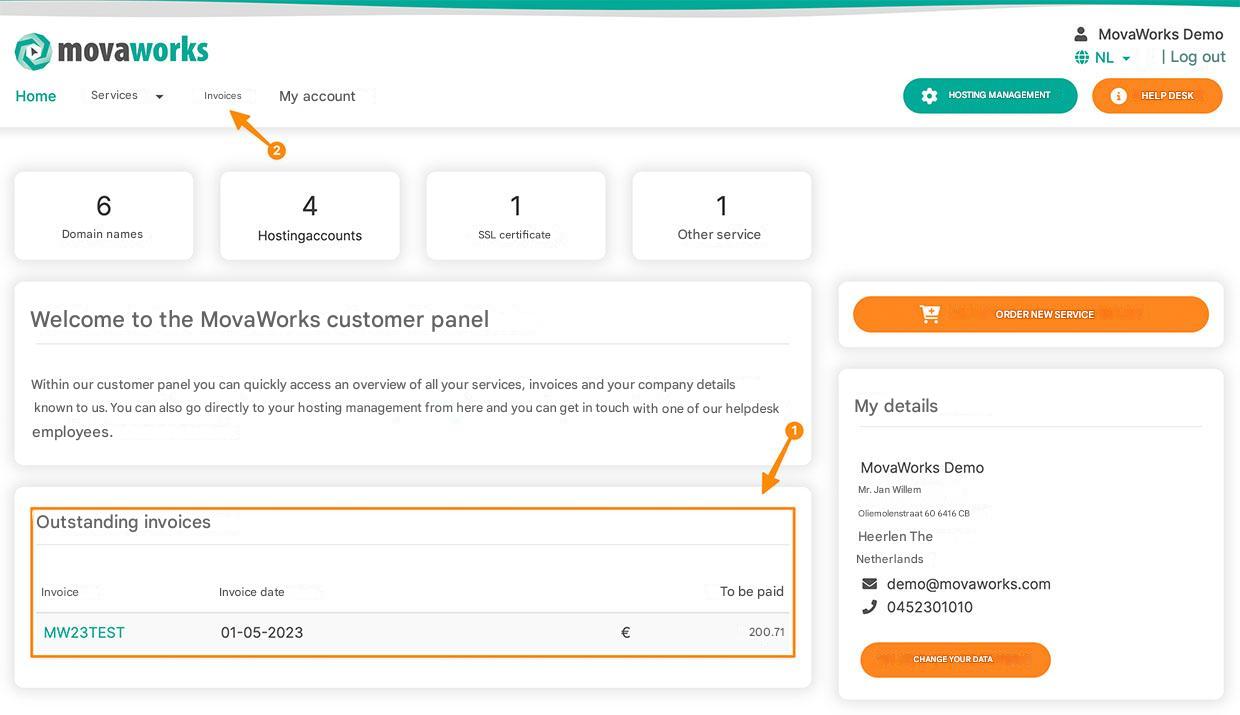
Task: Click the shopping cart icon
Action: click(x=930, y=314)
